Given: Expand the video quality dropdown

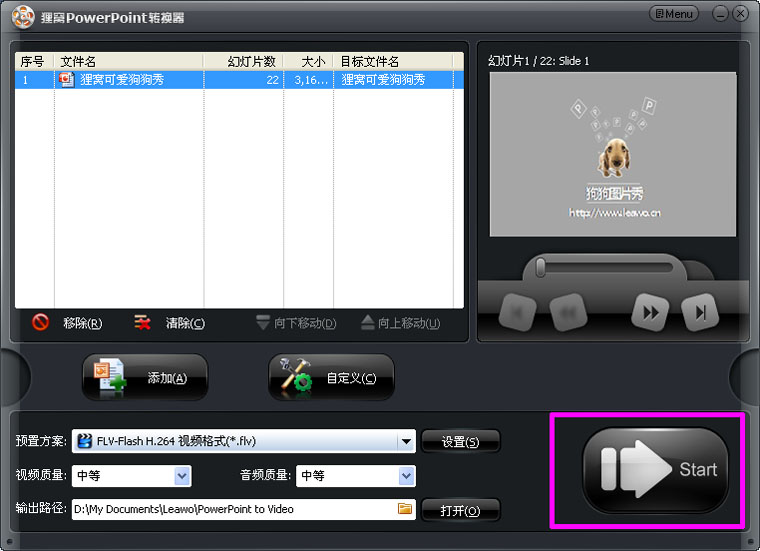Looking at the screenshot, I should pyautogui.click(x=182, y=476).
